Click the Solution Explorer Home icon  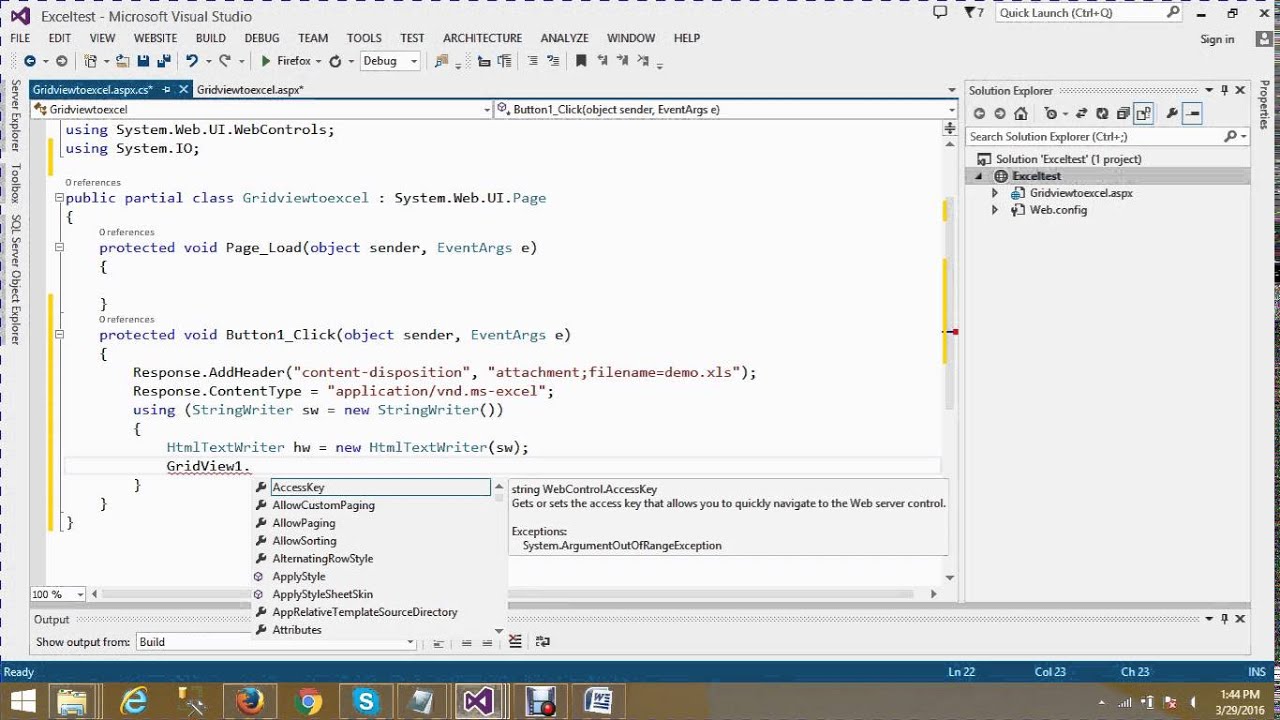pos(1020,114)
